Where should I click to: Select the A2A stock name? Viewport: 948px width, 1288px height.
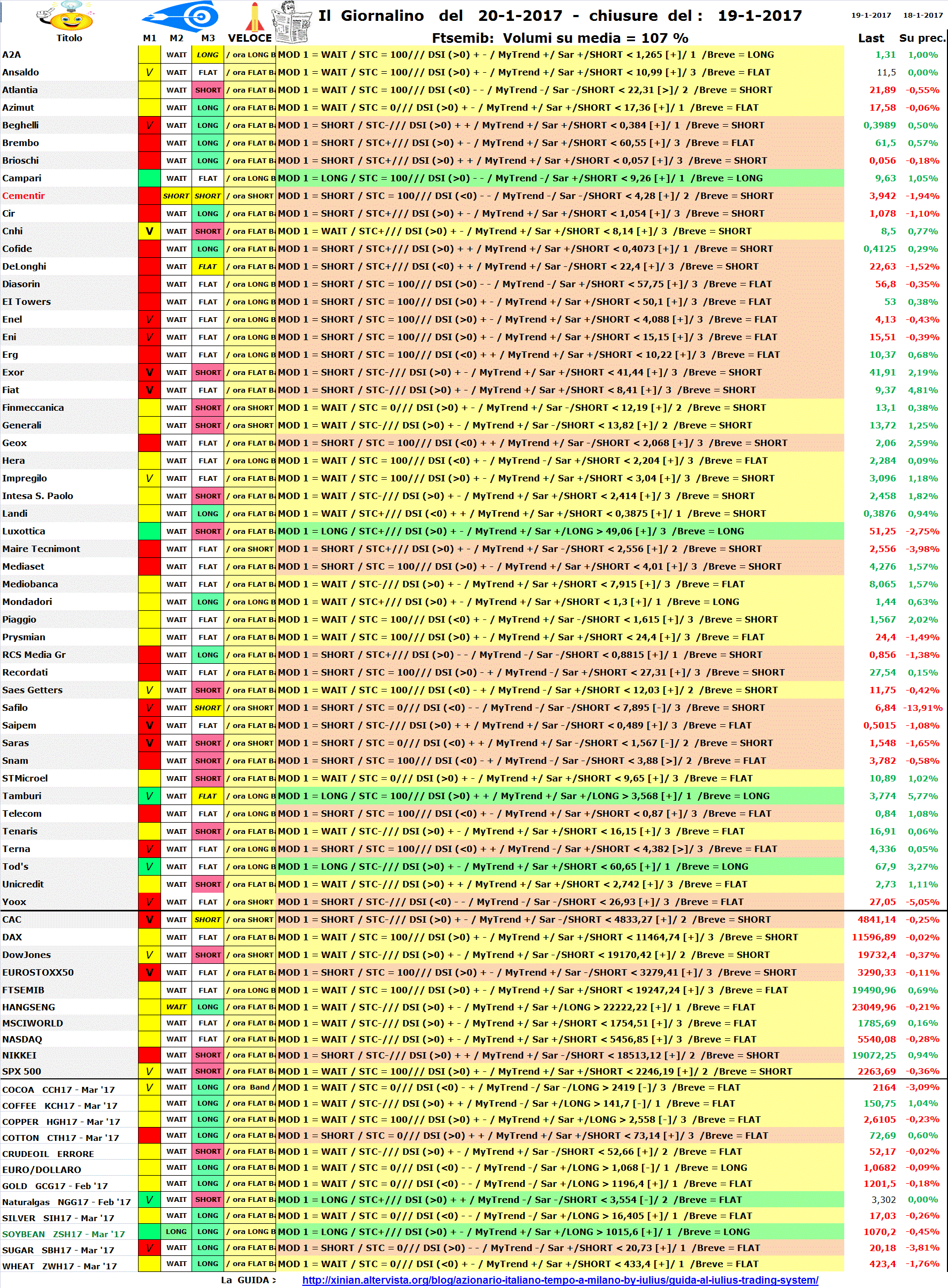click(x=11, y=55)
